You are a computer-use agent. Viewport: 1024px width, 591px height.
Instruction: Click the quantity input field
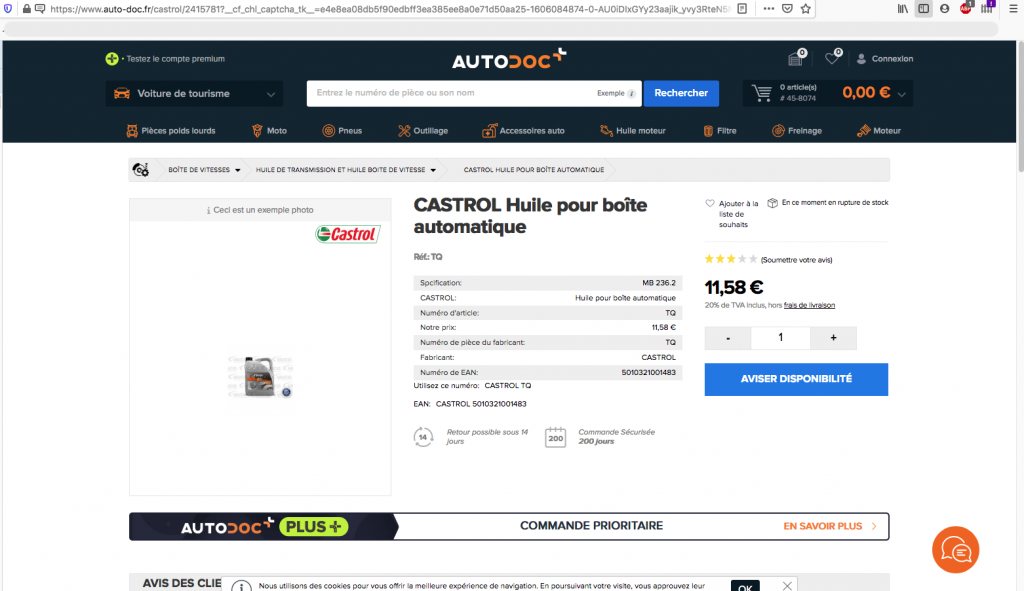780,338
